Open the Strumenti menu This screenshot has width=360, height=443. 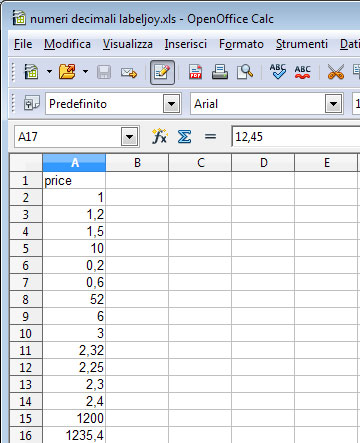point(302,44)
